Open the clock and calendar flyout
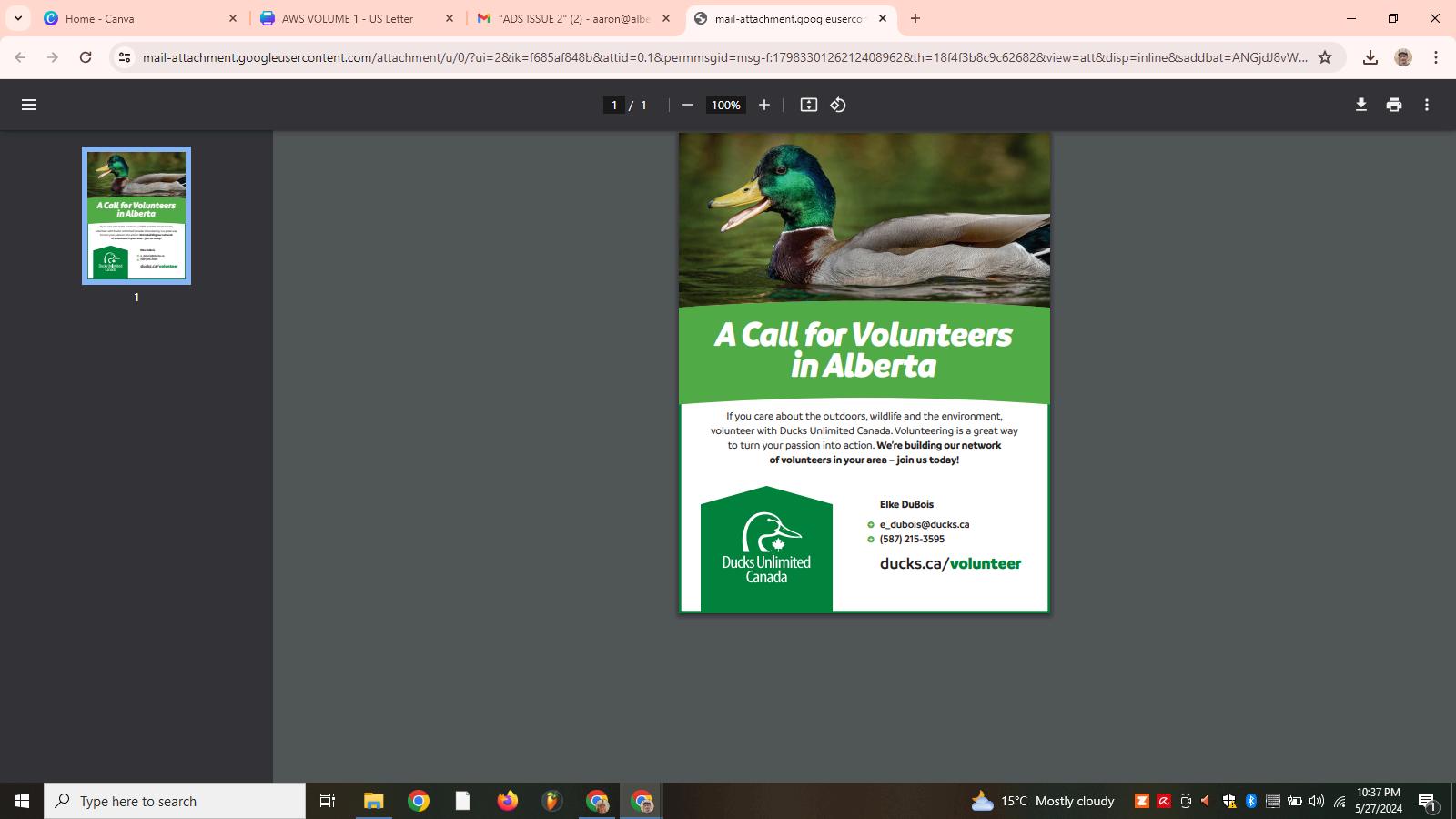The image size is (1456, 819). pyautogui.click(x=1379, y=801)
